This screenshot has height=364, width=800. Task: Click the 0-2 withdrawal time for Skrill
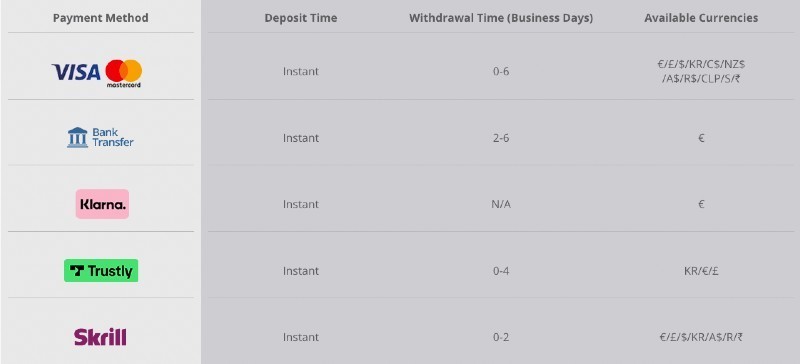[501, 337]
